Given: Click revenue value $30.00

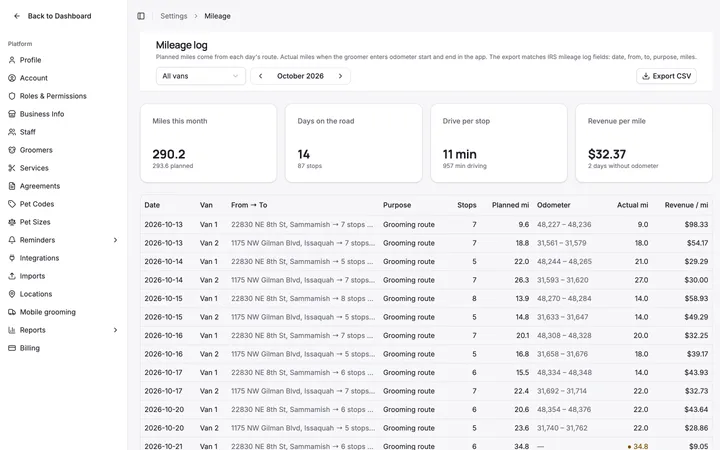Looking at the screenshot, I should click(x=696, y=280).
